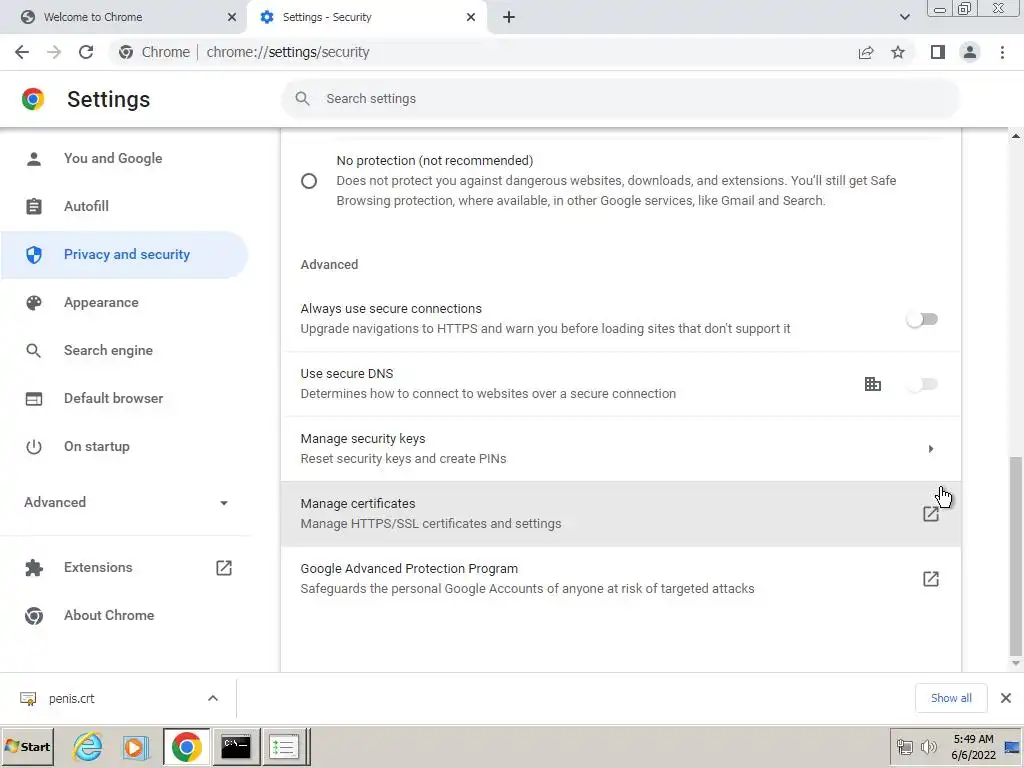This screenshot has height=768, width=1024.
Task: Go back with the browser back arrow
Action: coord(22,52)
